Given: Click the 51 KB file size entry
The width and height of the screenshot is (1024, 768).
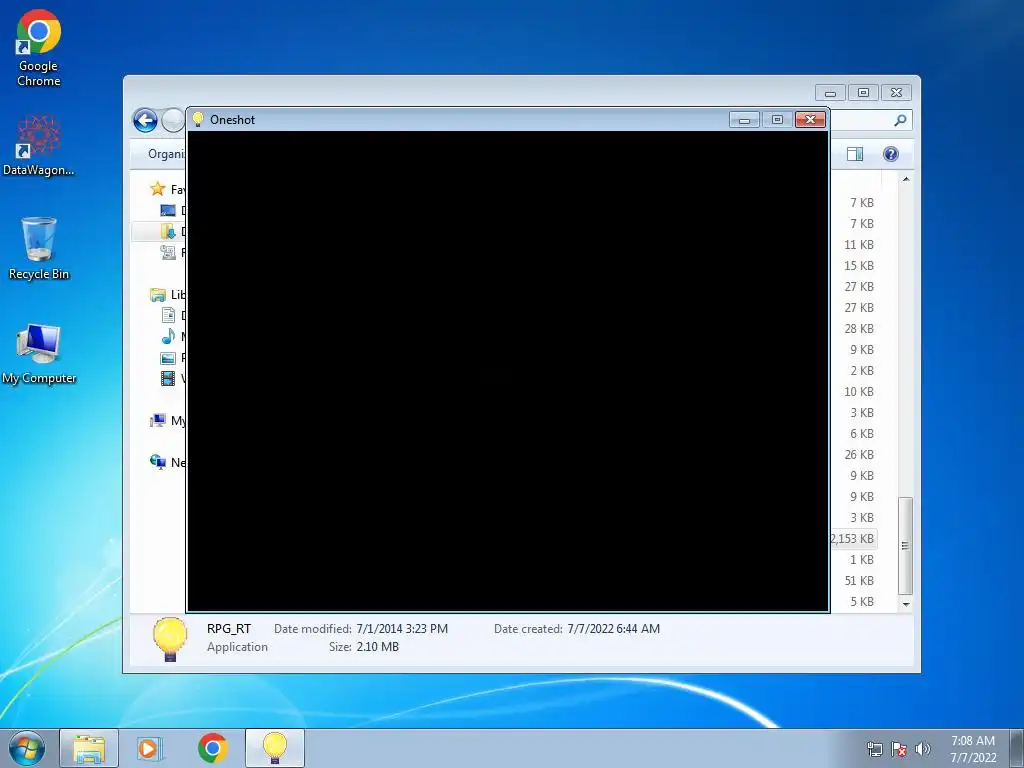Looking at the screenshot, I should tap(859, 581).
